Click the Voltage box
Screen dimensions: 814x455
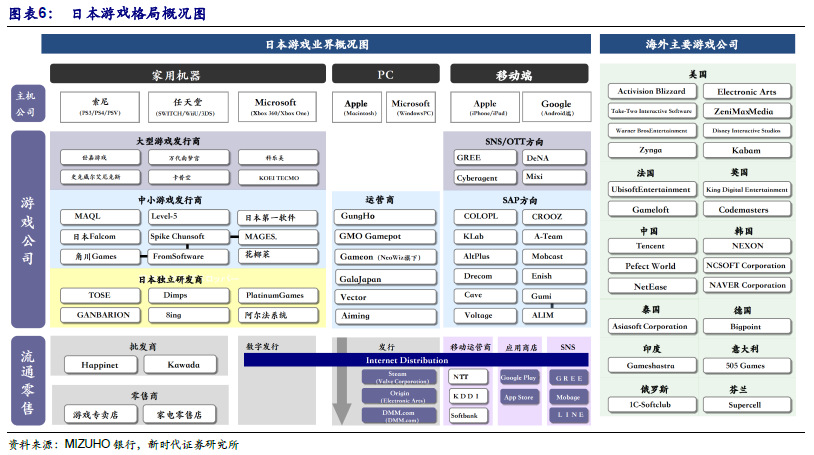485,316
